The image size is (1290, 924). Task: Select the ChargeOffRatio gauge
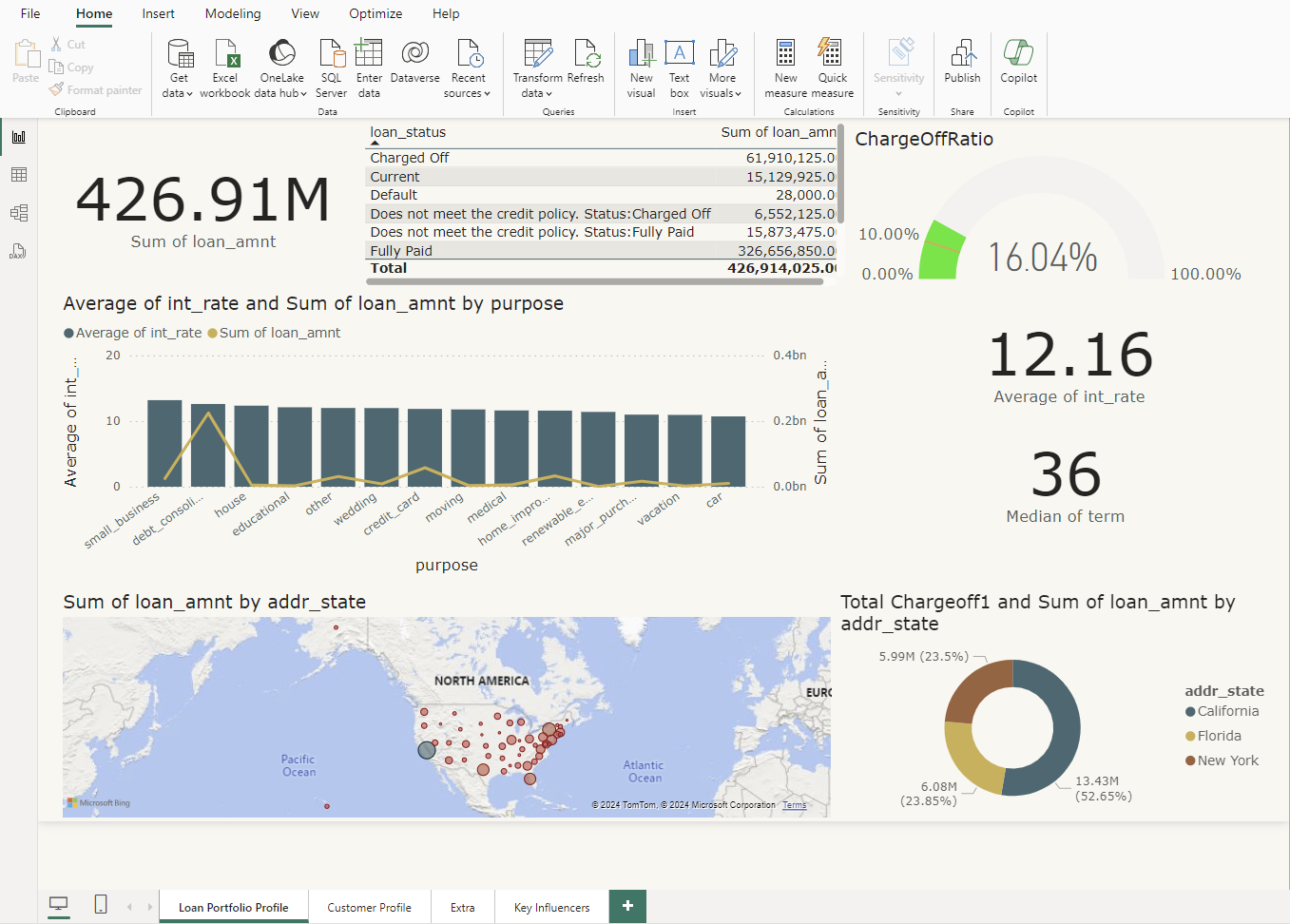point(1043,217)
